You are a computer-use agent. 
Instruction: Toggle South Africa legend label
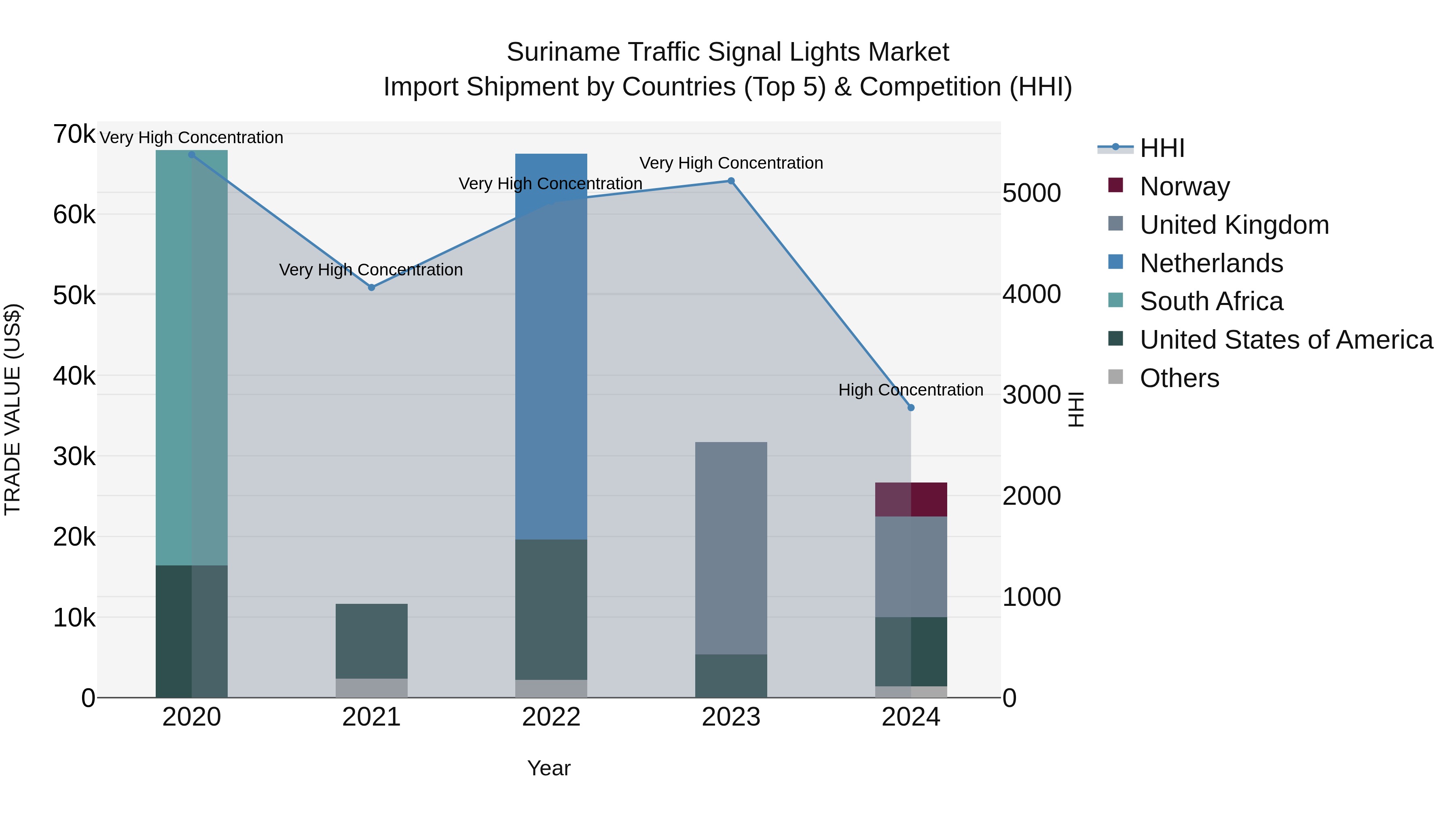click(1211, 301)
